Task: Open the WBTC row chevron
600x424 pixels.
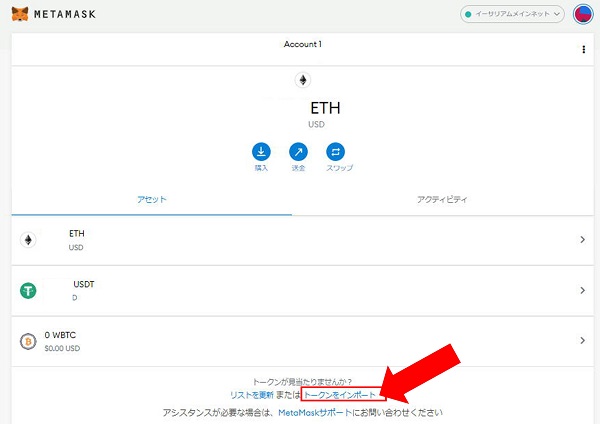Action: click(x=582, y=340)
